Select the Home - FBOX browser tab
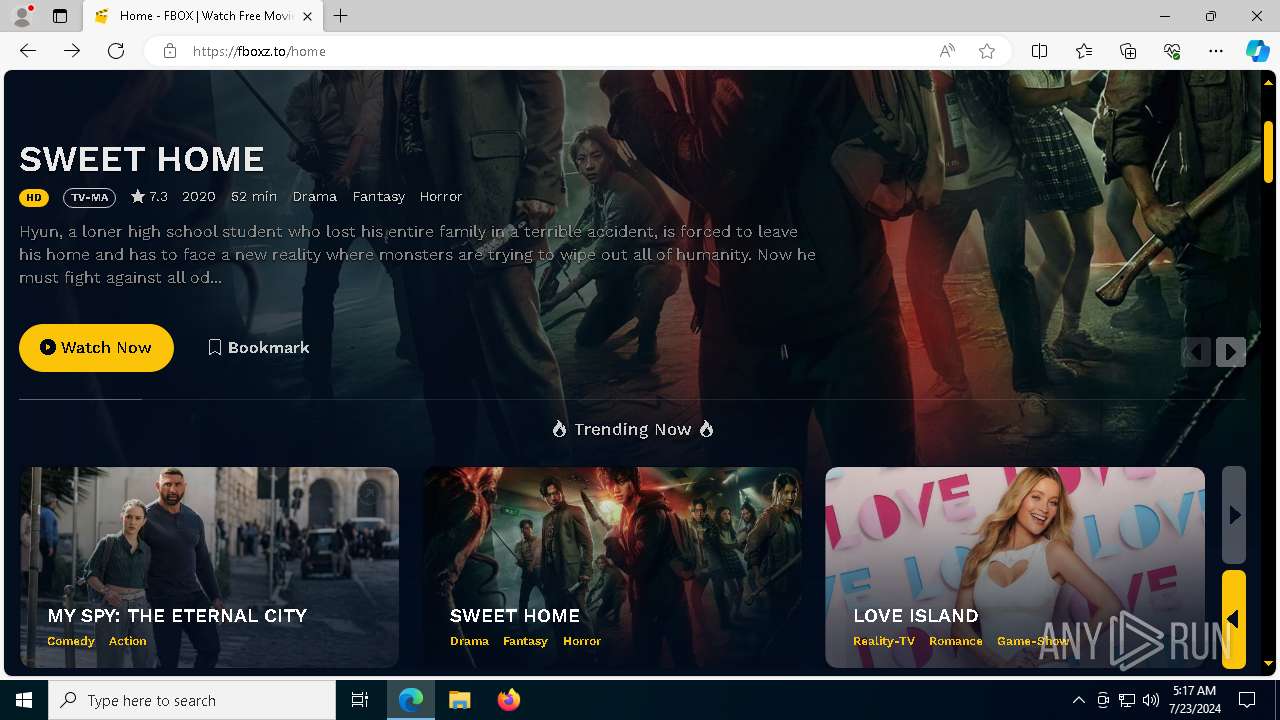Screen dimensions: 1280x720 pyautogui.click(x=202, y=16)
